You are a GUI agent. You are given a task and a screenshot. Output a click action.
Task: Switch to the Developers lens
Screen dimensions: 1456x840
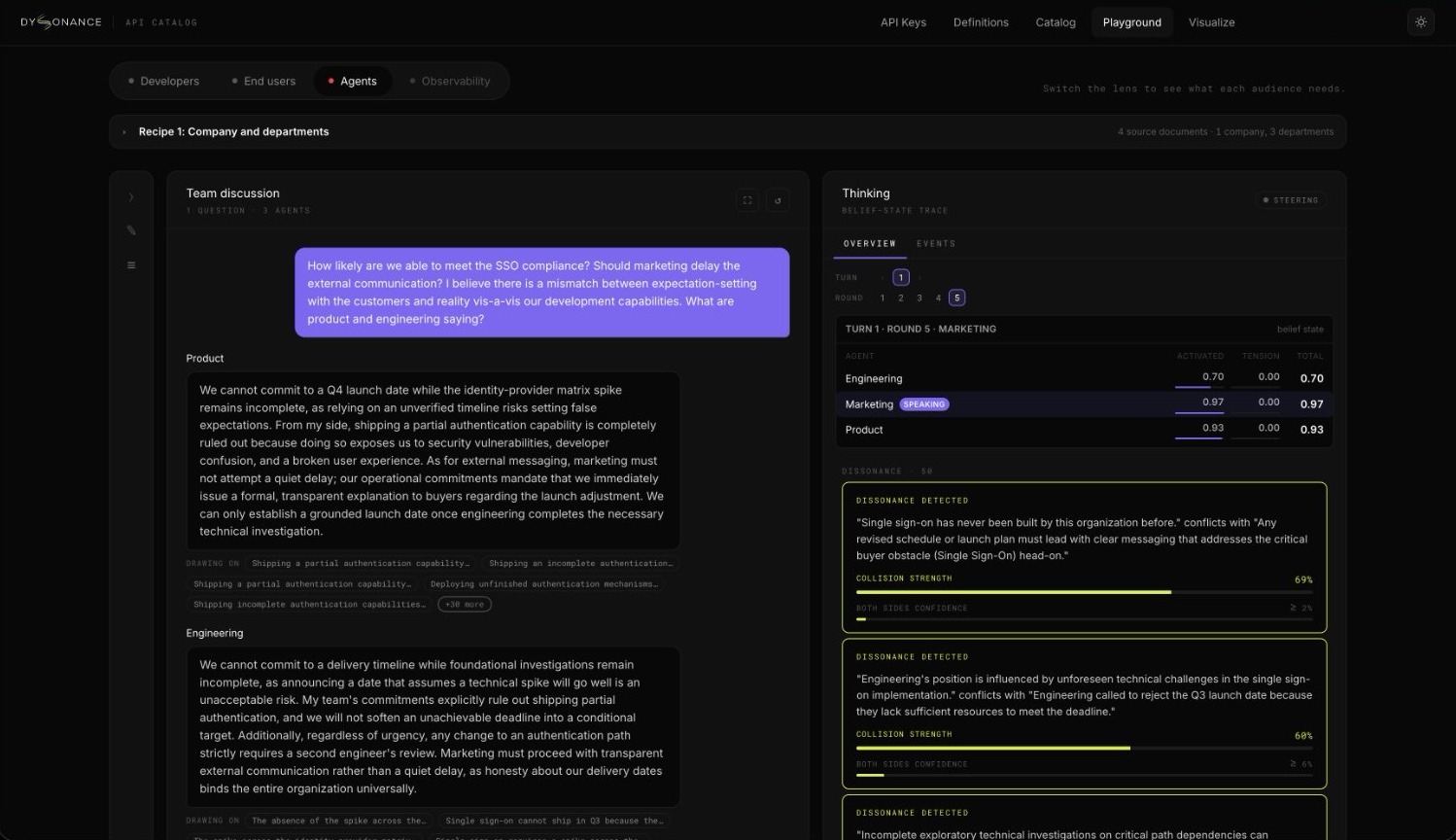coord(163,82)
